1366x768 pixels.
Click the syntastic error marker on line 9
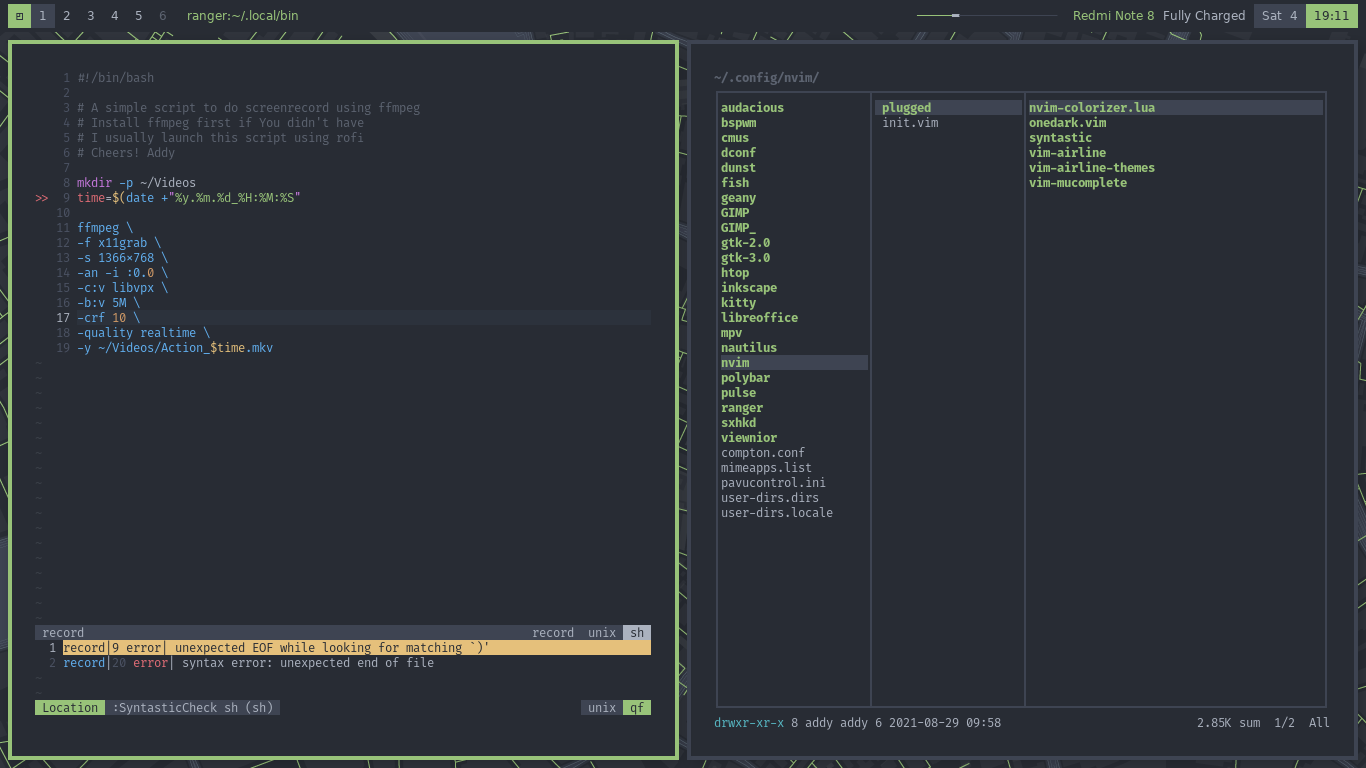[x=42, y=198]
